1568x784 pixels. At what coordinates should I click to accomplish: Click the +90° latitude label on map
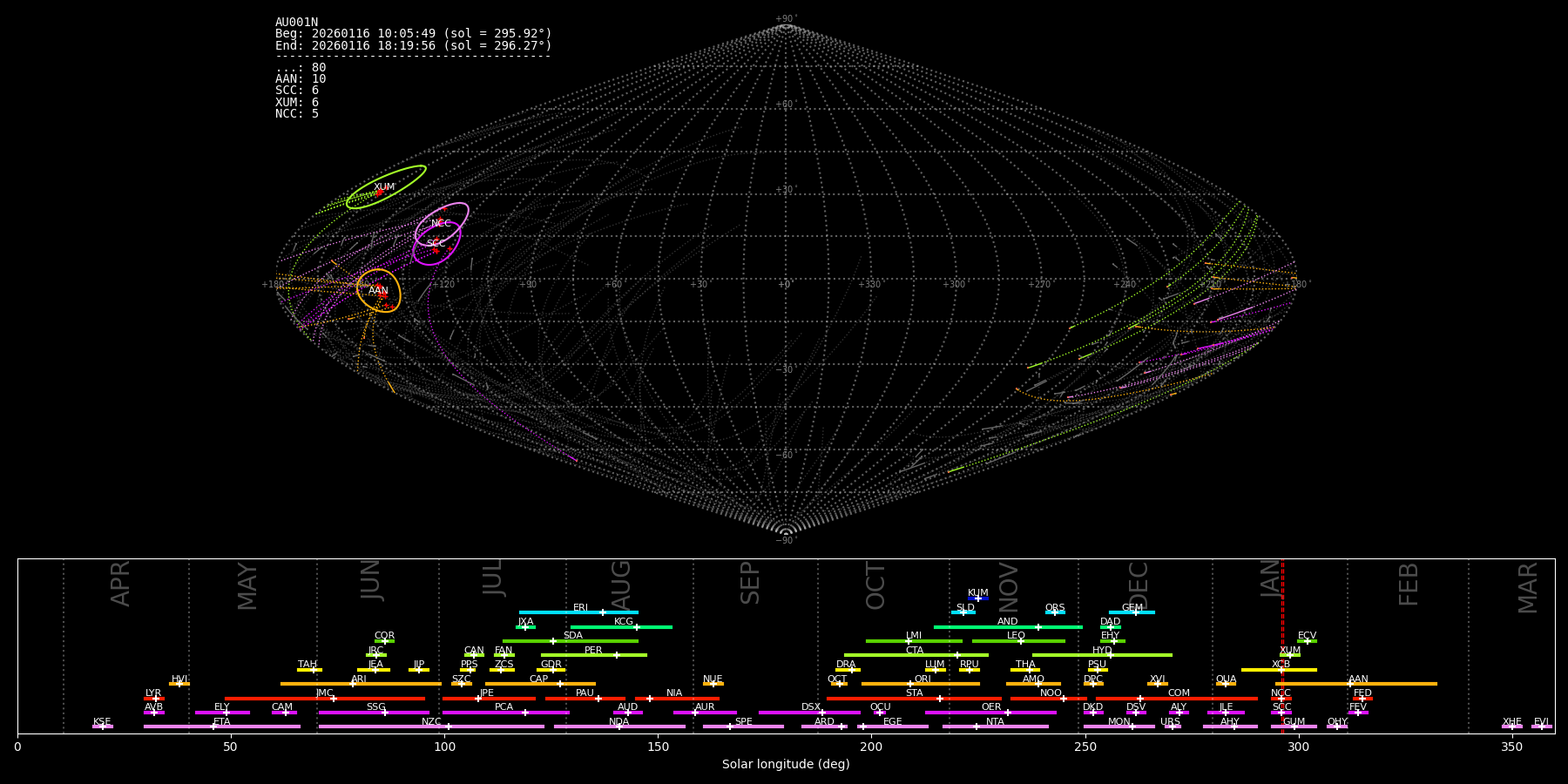coord(786,19)
